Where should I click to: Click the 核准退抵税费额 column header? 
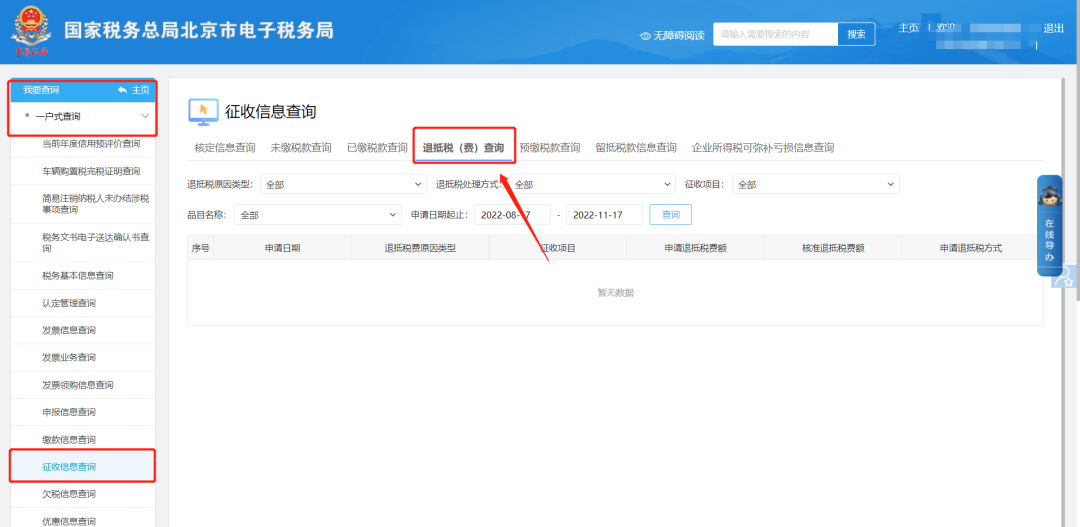pos(833,248)
